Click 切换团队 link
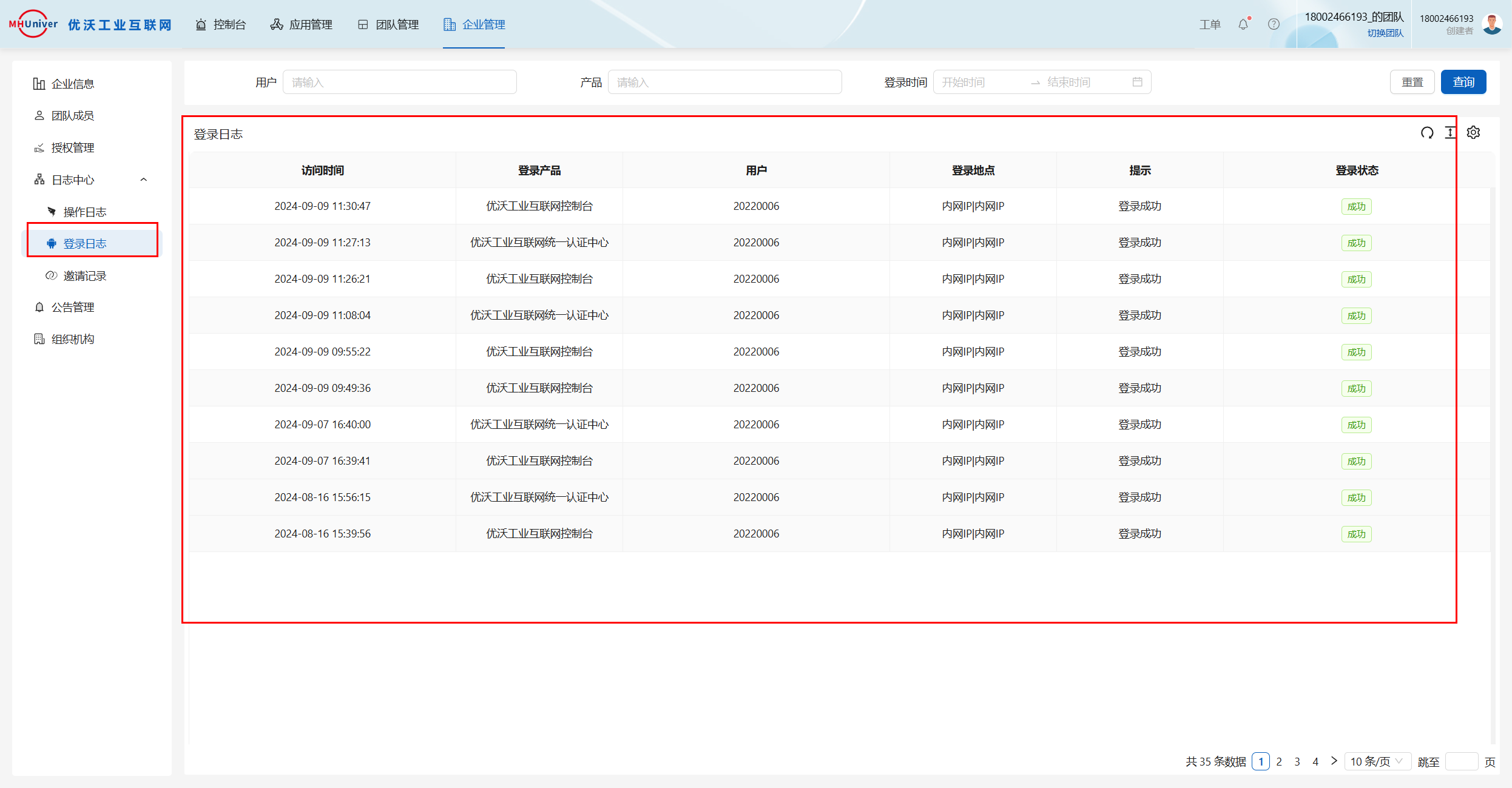The height and width of the screenshot is (788, 1512). [x=1385, y=33]
